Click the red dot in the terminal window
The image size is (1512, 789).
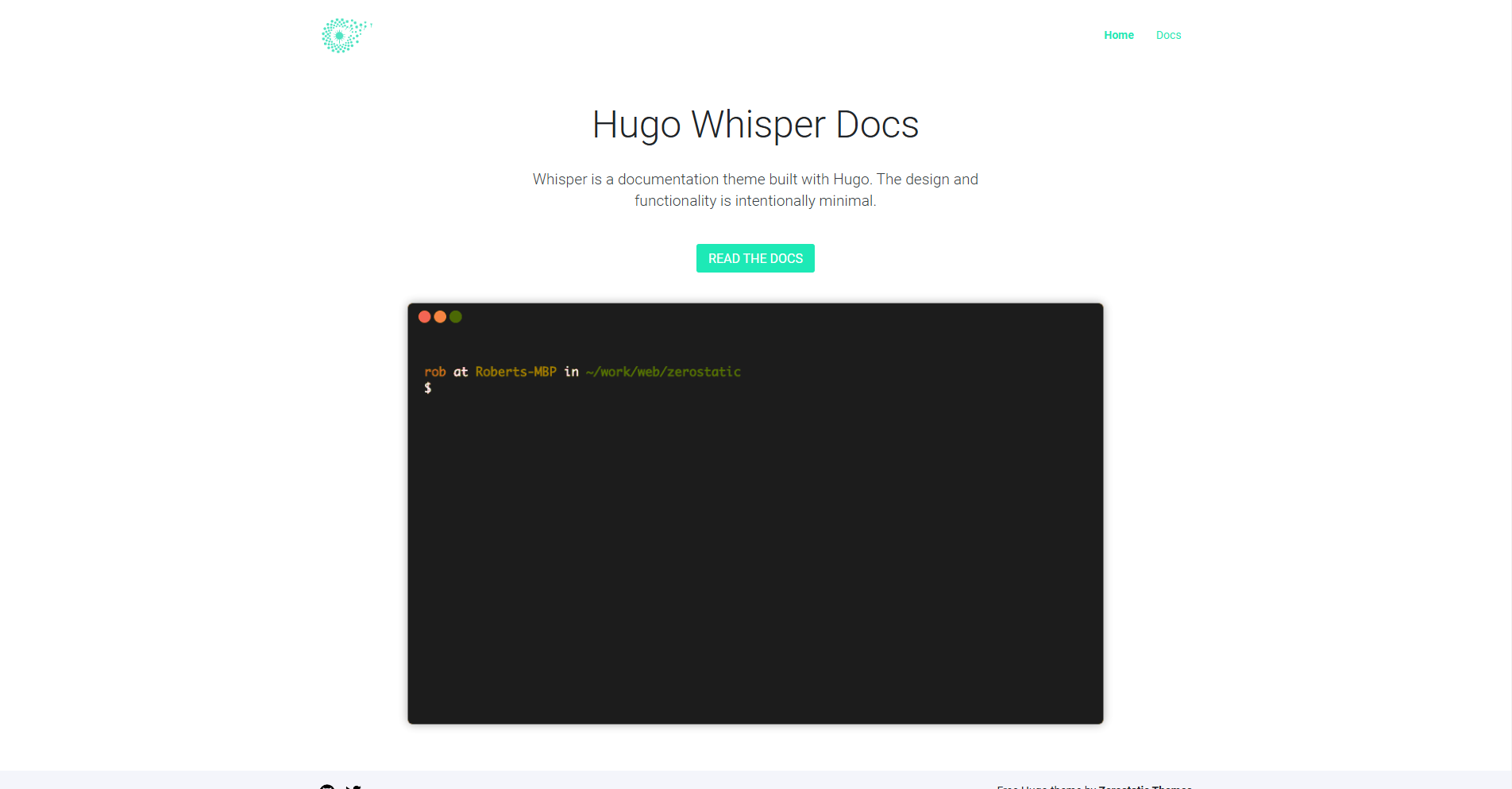click(425, 317)
